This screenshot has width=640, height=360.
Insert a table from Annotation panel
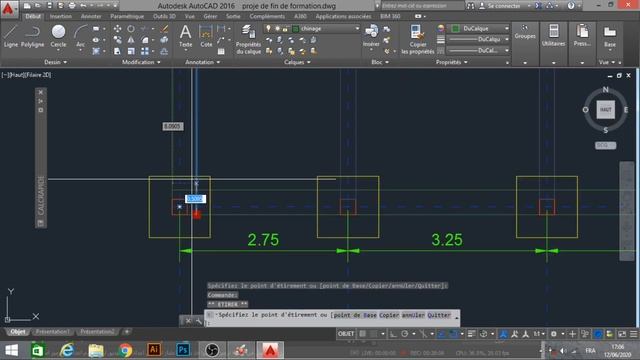(221, 51)
